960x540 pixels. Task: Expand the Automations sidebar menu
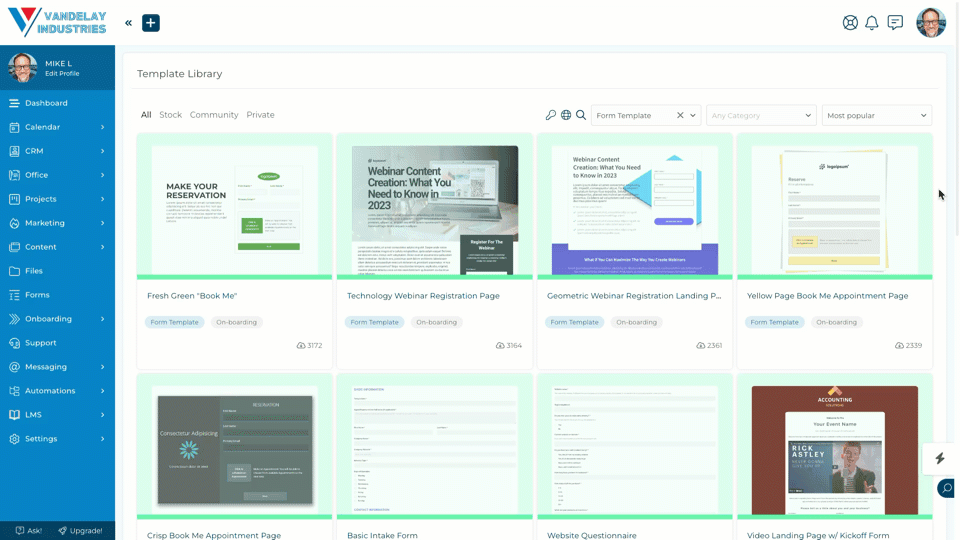58,391
